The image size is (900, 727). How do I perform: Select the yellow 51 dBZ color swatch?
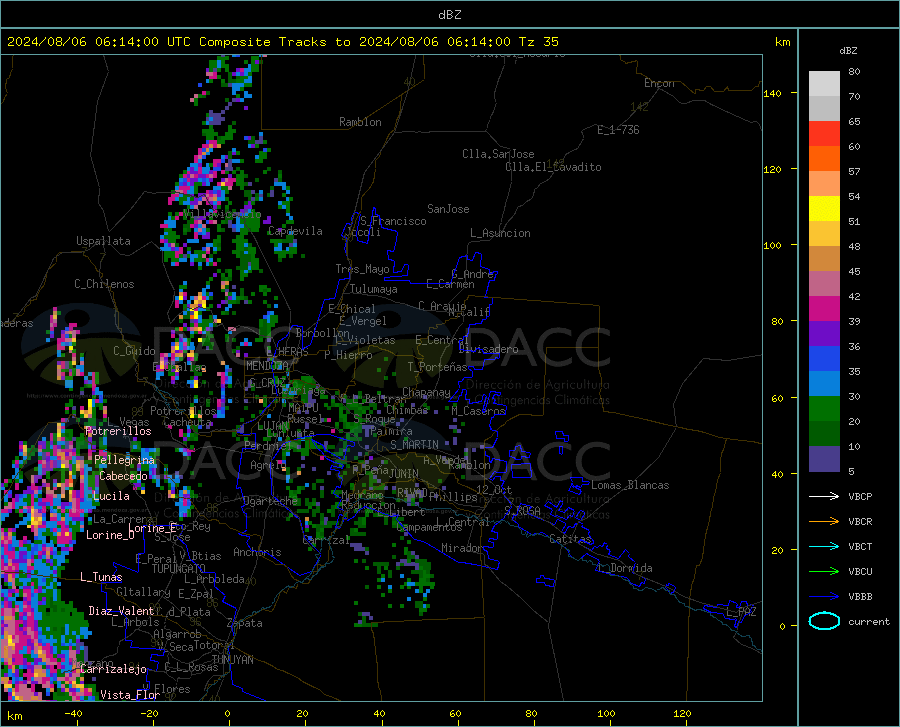824,209
